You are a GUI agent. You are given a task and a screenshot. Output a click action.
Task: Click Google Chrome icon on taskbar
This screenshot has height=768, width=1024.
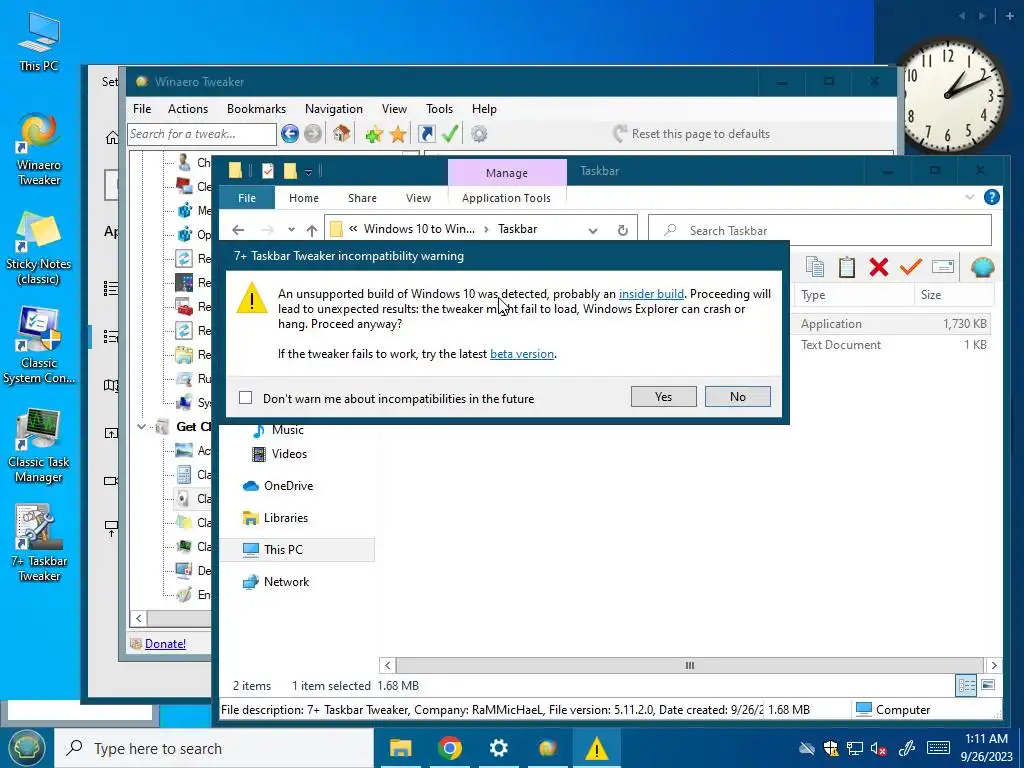click(x=450, y=748)
